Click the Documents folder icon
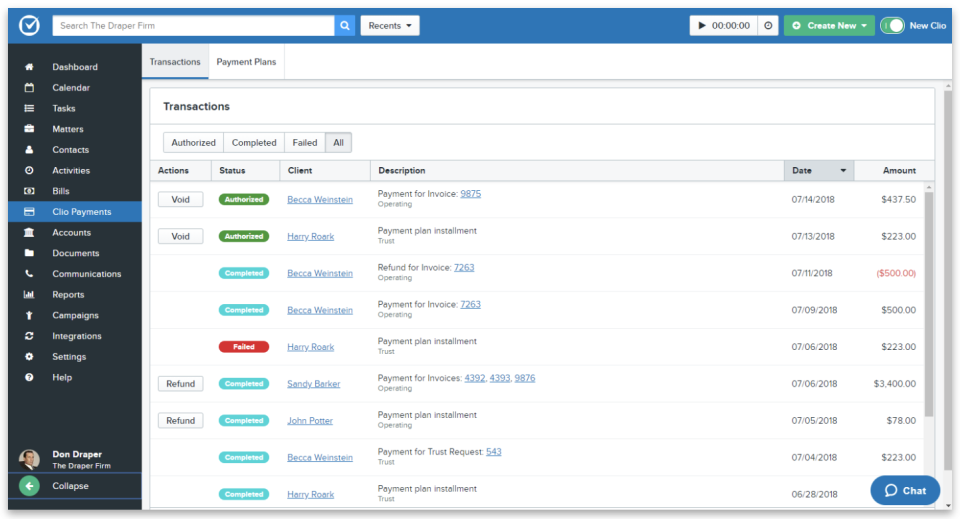Viewport: 960px width, 519px height. point(29,253)
